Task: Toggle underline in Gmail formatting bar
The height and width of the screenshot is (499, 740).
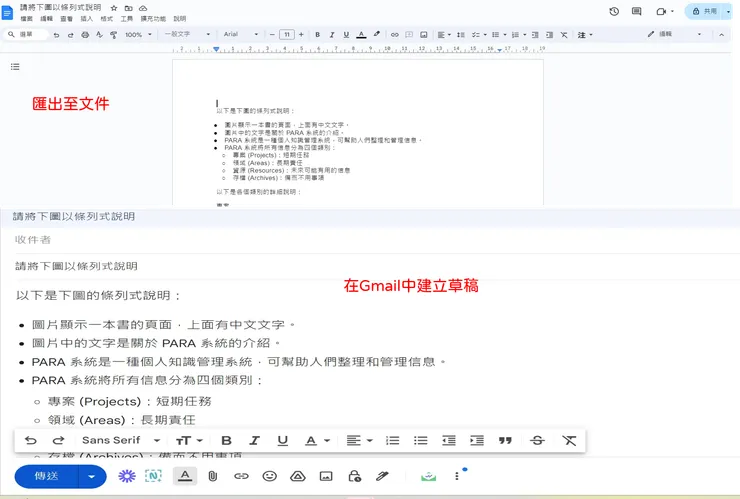Action: click(283, 440)
